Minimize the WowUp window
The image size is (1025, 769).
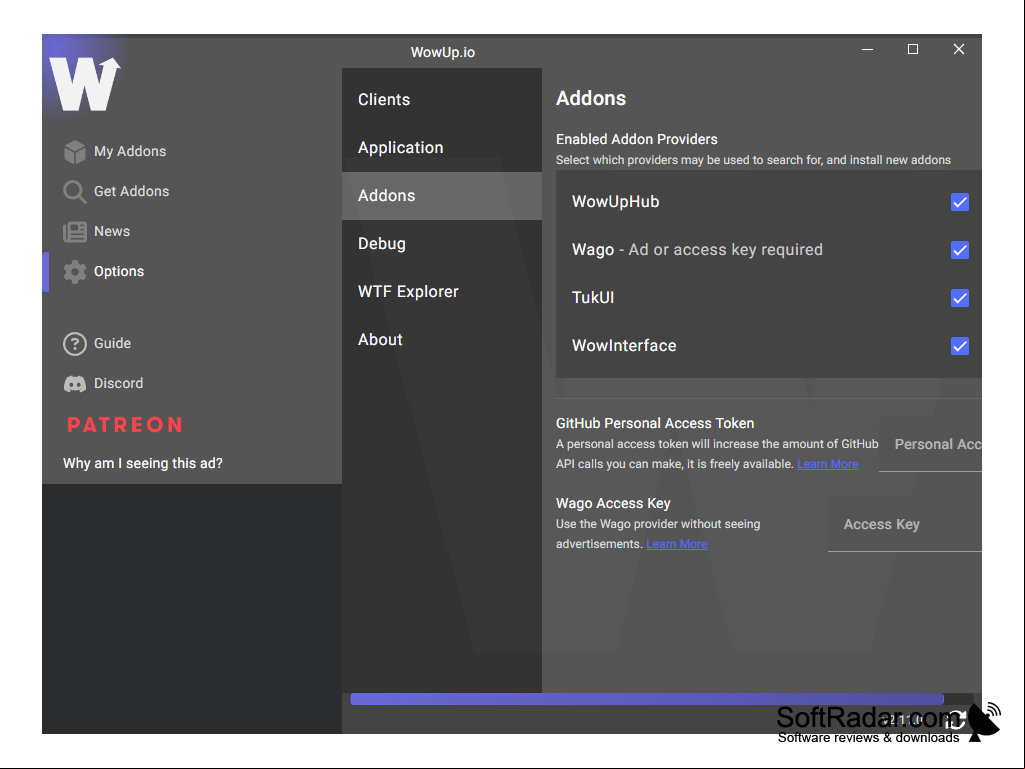[867, 50]
